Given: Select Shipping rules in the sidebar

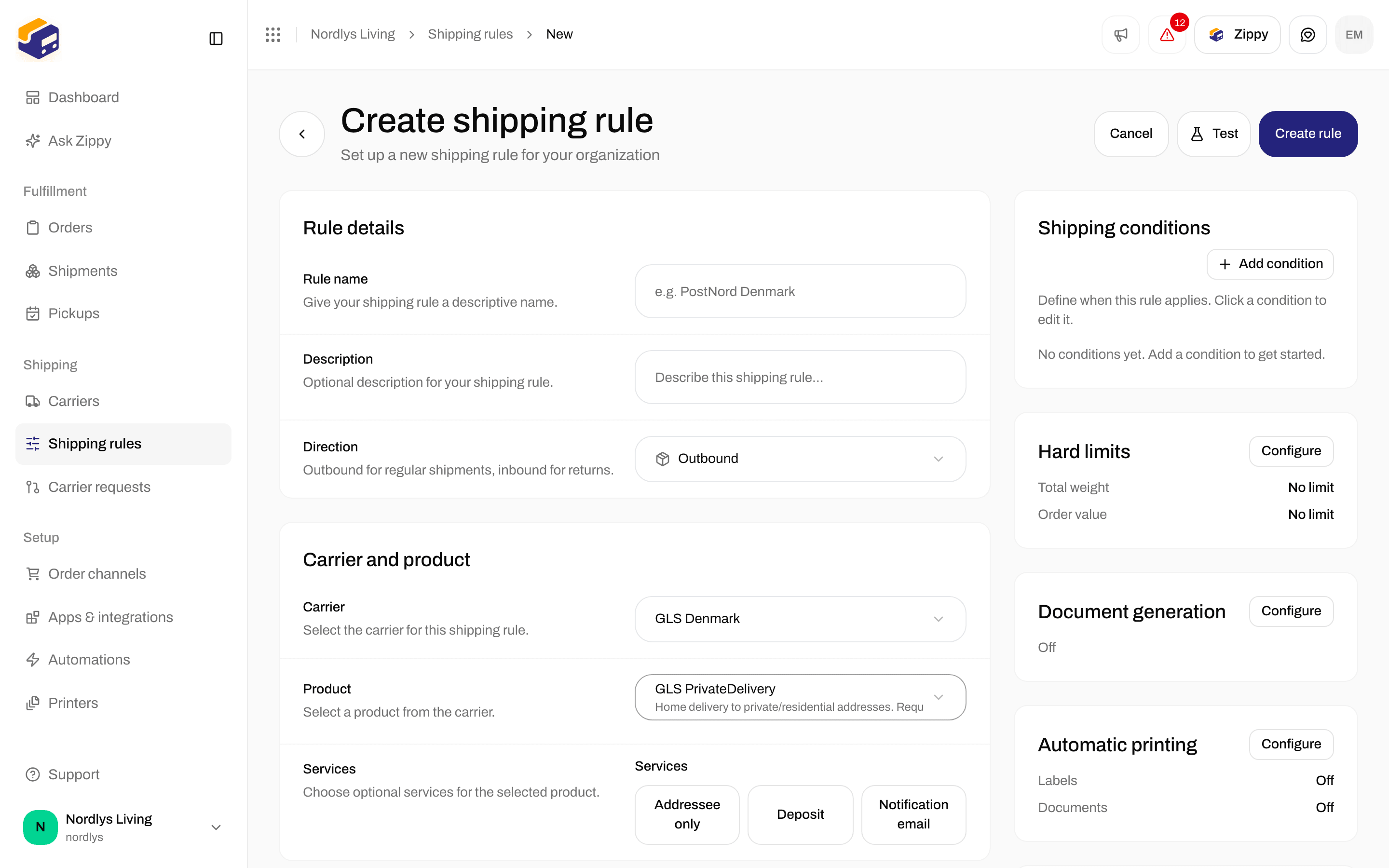Looking at the screenshot, I should click(x=123, y=444).
